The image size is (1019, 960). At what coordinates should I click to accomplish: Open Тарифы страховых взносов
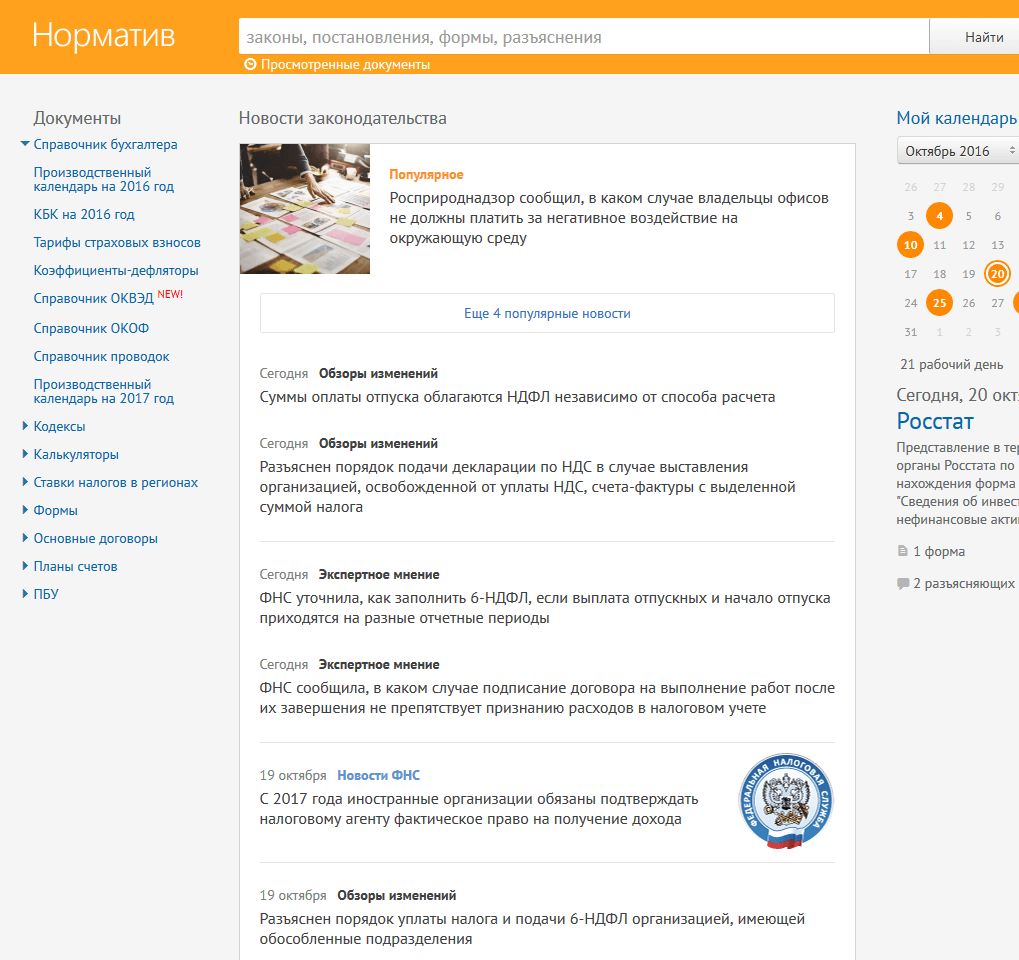117,242
